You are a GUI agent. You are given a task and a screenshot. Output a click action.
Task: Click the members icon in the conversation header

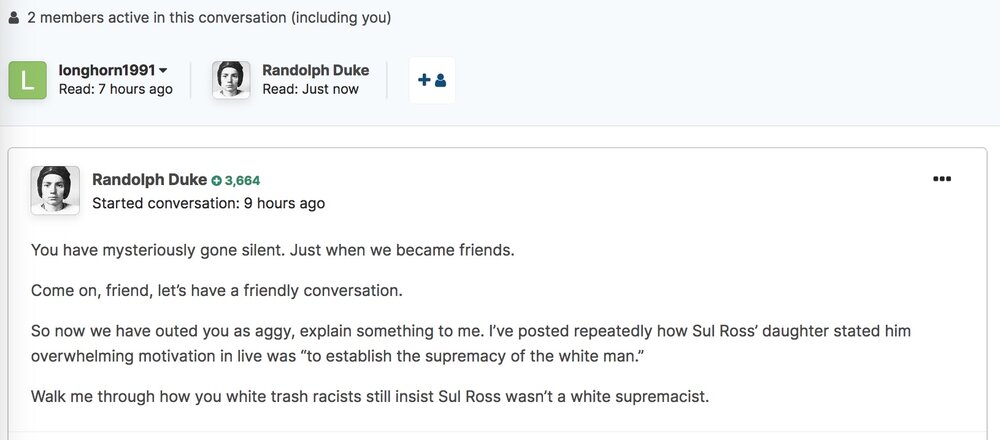[x=13, y=18]
